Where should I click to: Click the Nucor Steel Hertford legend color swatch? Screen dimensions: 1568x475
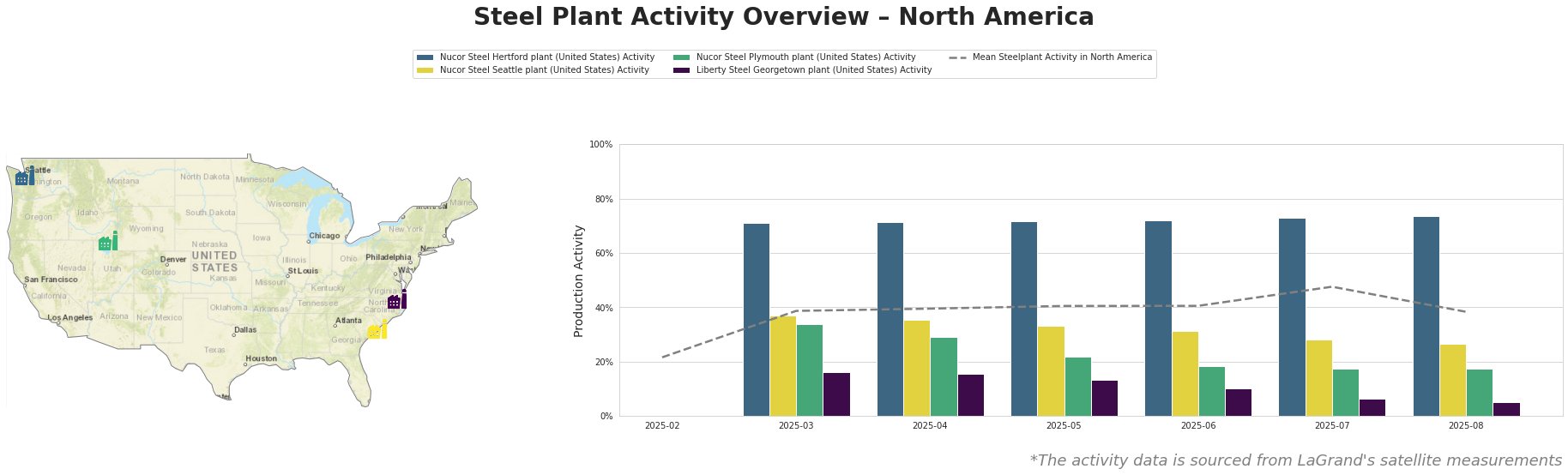[425, 57]
